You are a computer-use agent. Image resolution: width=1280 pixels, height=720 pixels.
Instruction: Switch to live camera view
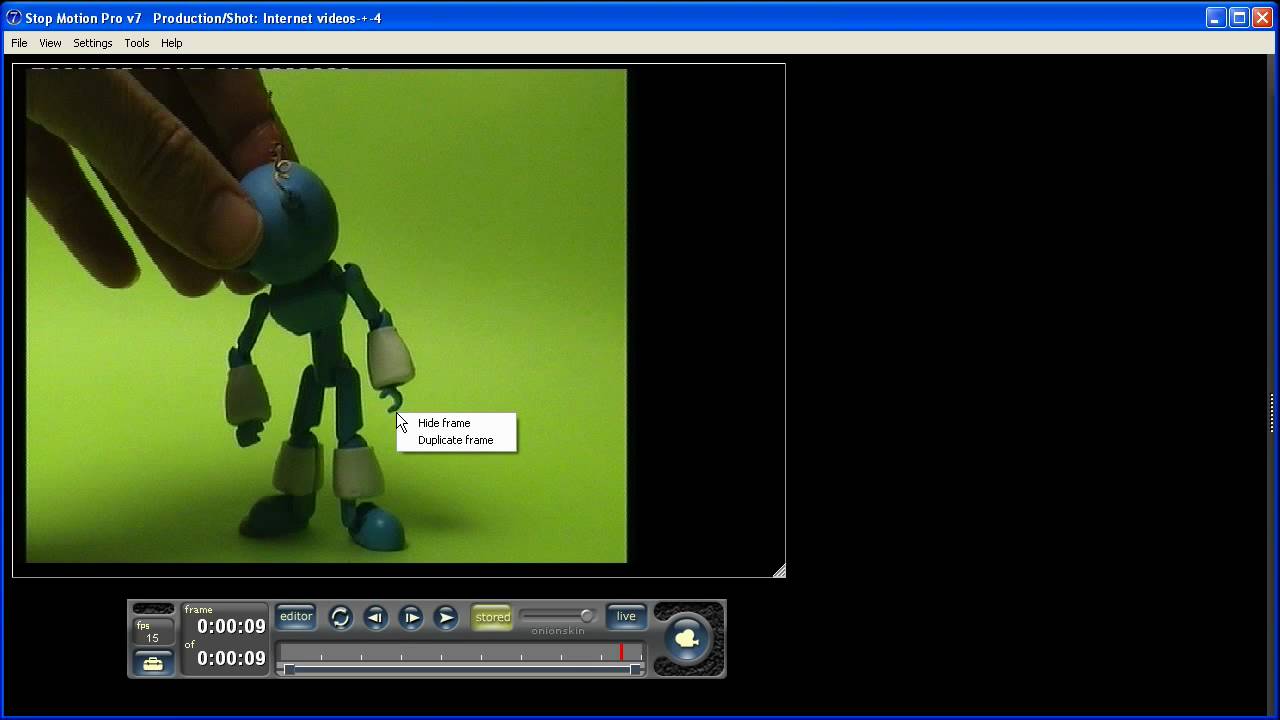click(626, 616)
